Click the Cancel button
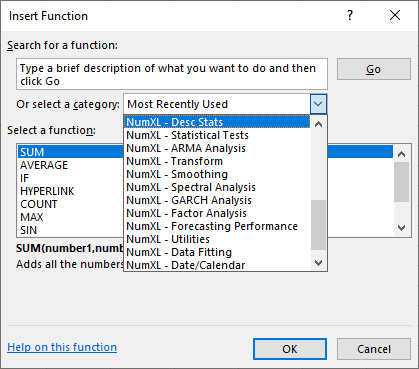Screen dimensions: 419x369 (374, 349)
